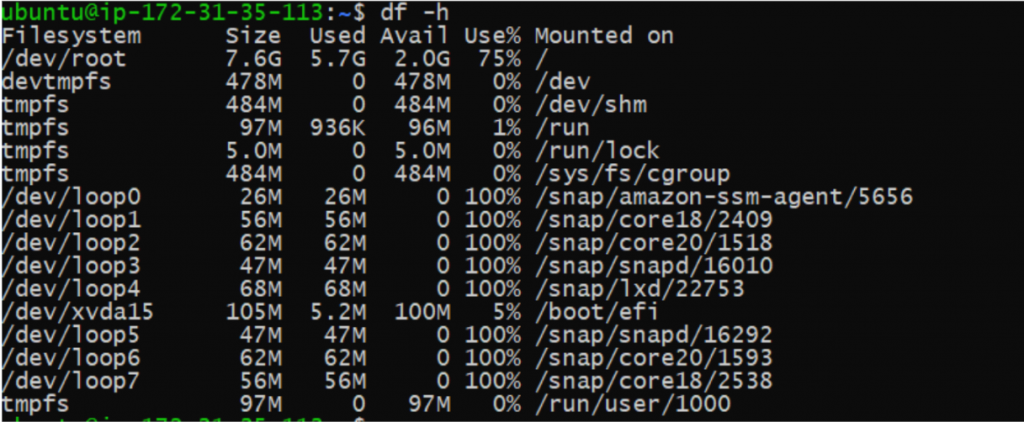The image size is (1024, 422).
Task: Select the devtmpfs filesystem name
Action: click(x=57, y=82)
